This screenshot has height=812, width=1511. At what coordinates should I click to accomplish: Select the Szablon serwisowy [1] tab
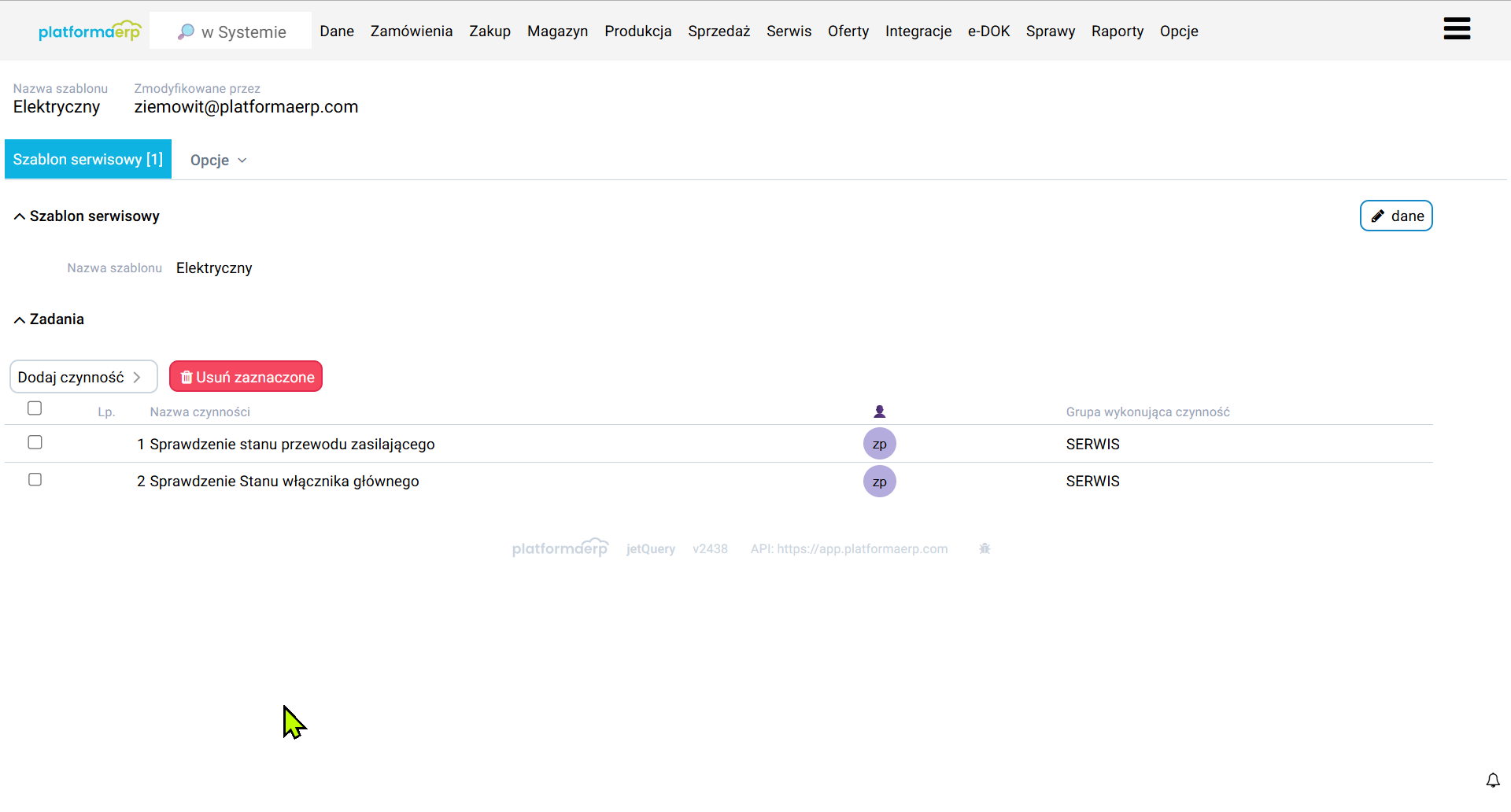(x=88, y=159)
